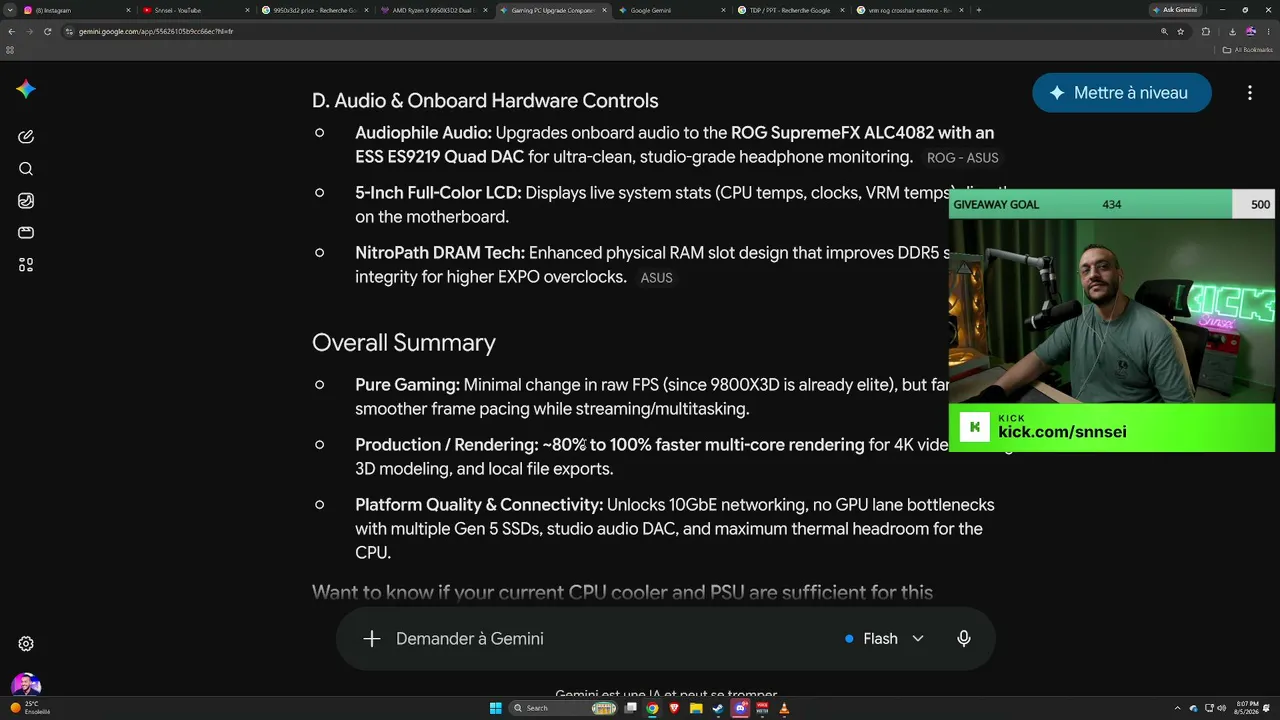Click the Gemini sparkle logo in sidebar
Image resolution: width=1280 pixels, height=720 pixels.
point(26,90)
